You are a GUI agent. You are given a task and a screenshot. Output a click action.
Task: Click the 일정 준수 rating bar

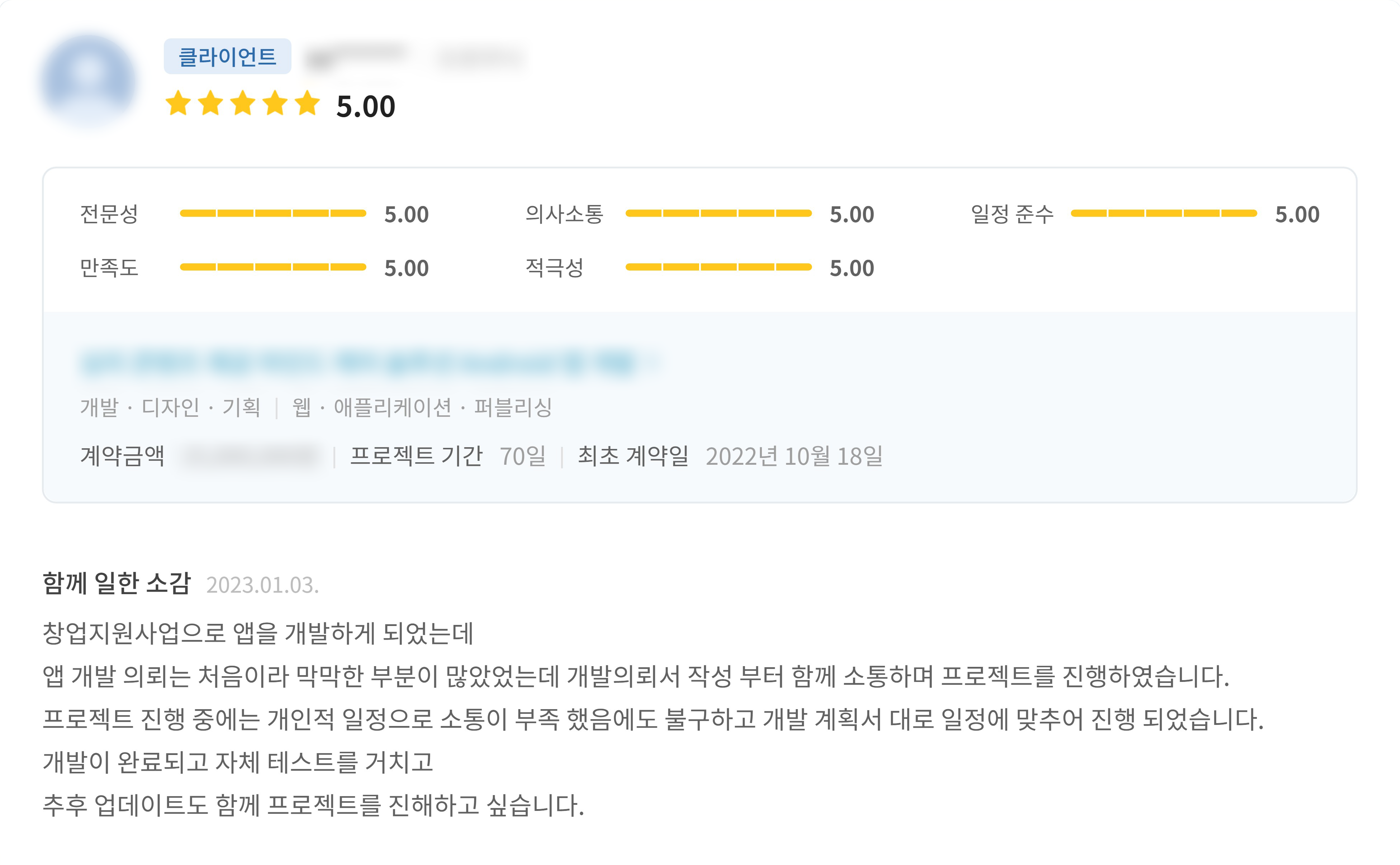coord(1164,214)
